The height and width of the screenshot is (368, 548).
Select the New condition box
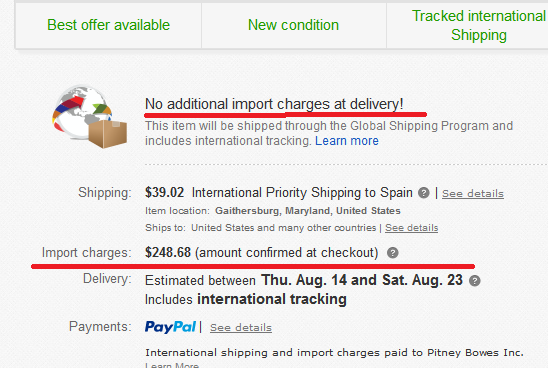tap(294, 26)
